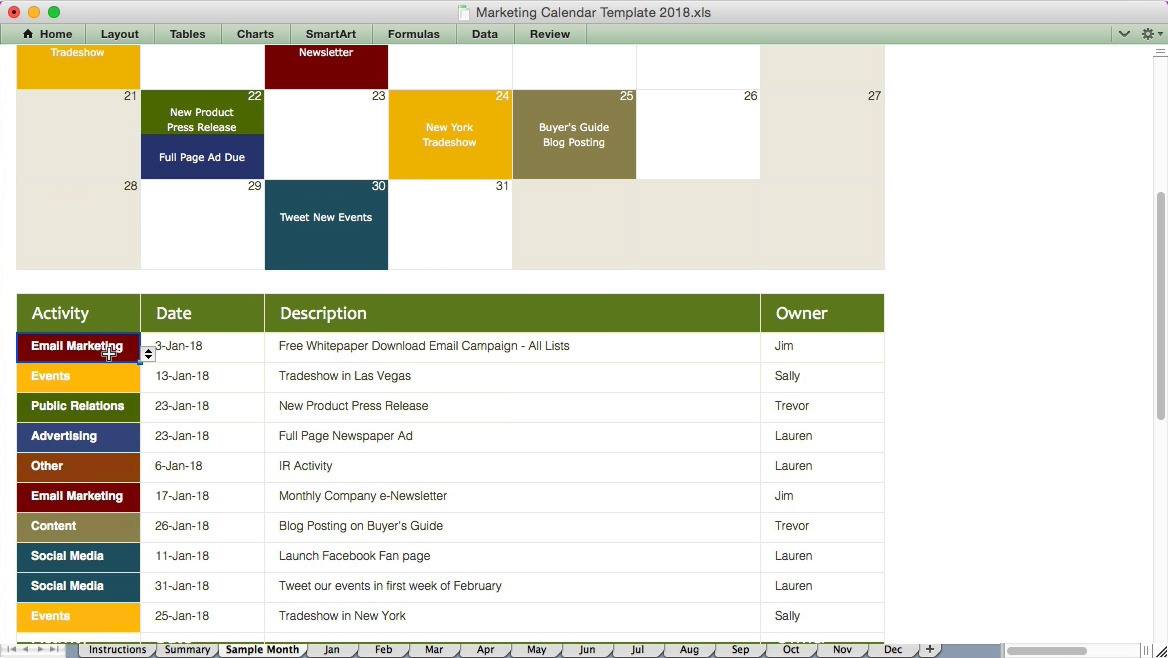This screenshot has height=658, width=1168.
Task: Select the 'Monthly Company e-Newsletter' cell
Action: coord(512,496)
